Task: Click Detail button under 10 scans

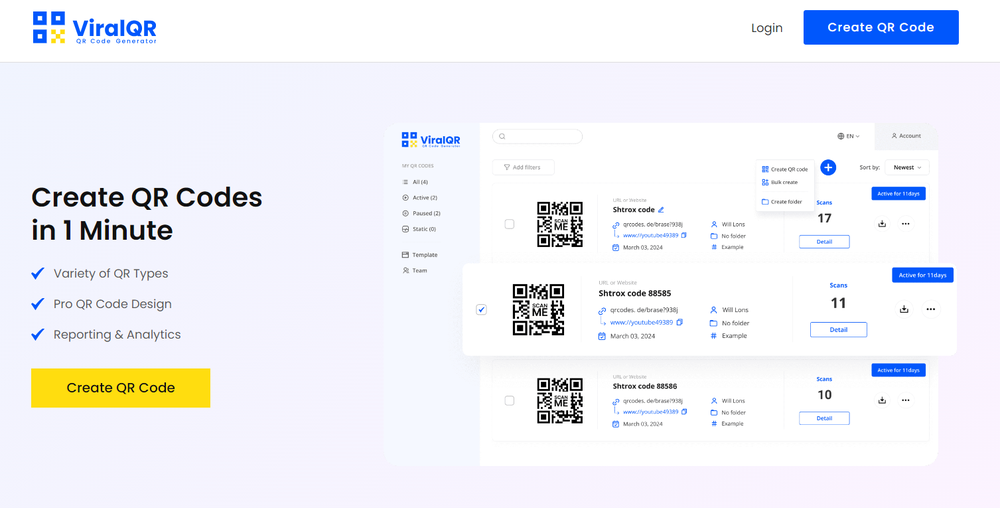Action: (x=824, y=418)
